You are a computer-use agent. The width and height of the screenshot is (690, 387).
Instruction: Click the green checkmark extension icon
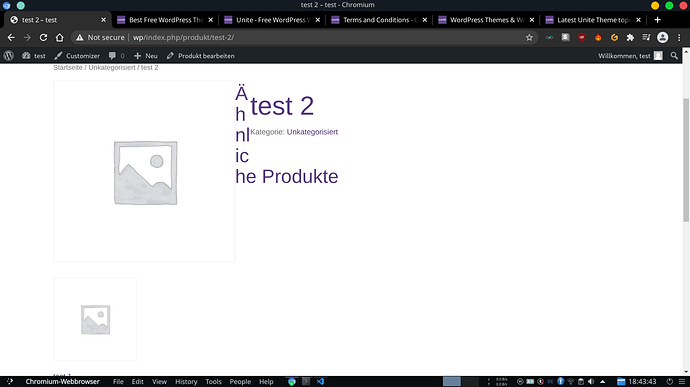tap(549, 38)
